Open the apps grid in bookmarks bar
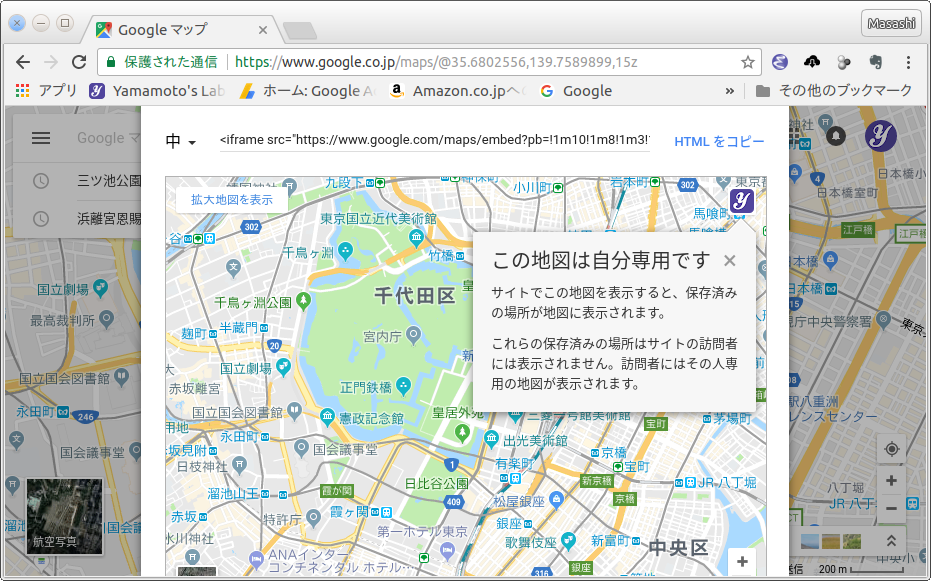The height and width of the screenshot is (581, 931). click(23, 90)
